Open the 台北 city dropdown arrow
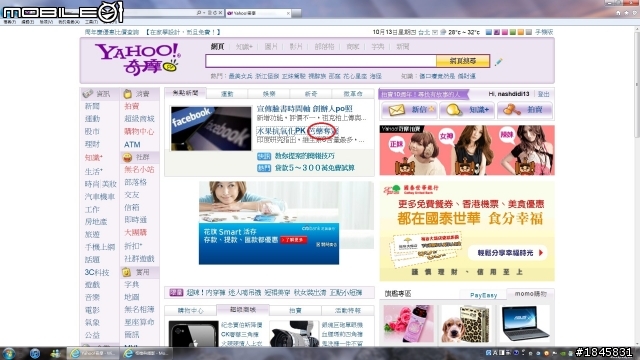 point(435,32)
